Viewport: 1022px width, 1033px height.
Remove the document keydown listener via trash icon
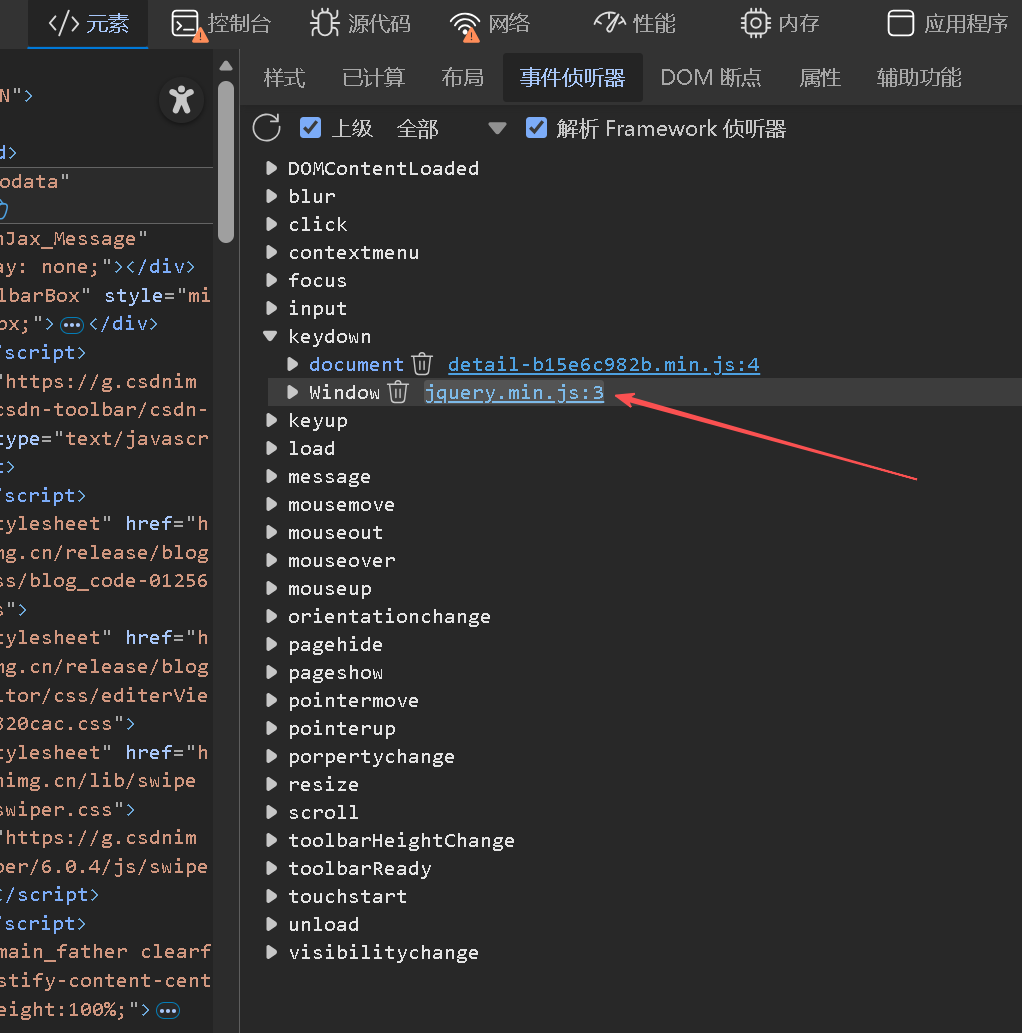[422, 364]
